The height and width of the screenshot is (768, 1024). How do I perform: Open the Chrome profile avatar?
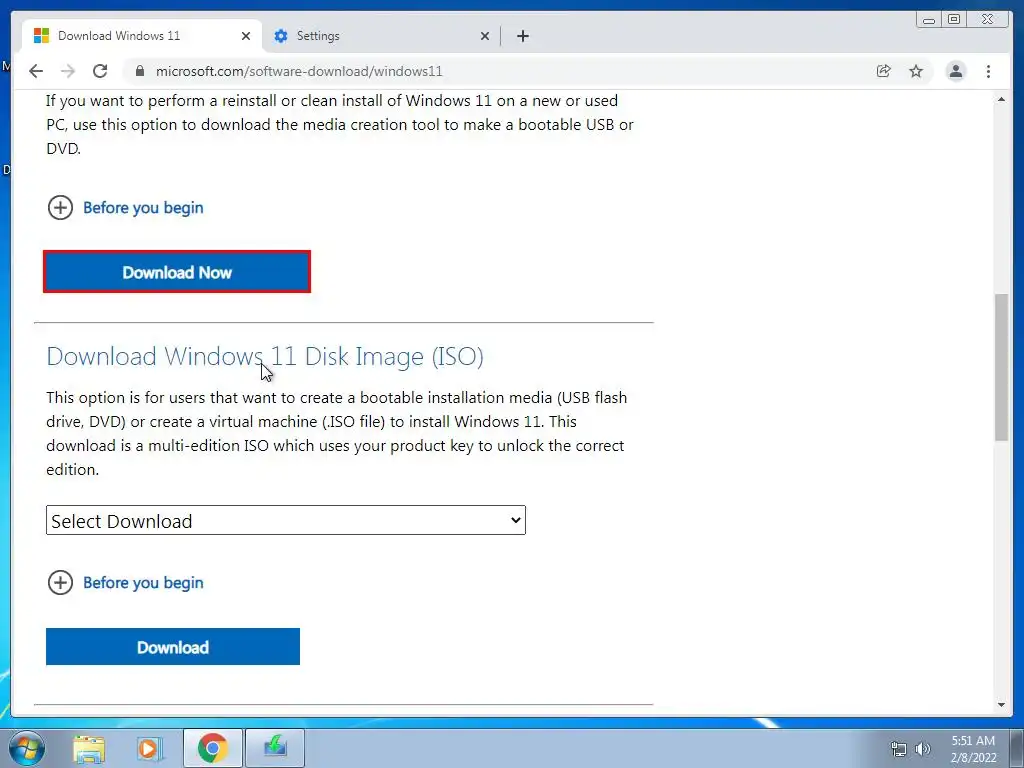956,71
